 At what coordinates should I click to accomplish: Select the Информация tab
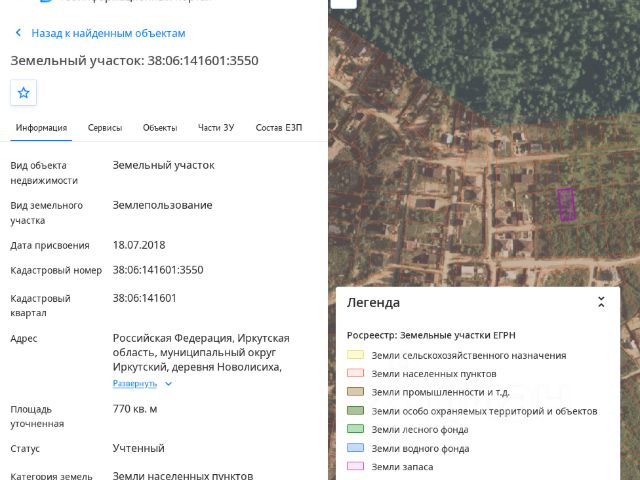41,128
